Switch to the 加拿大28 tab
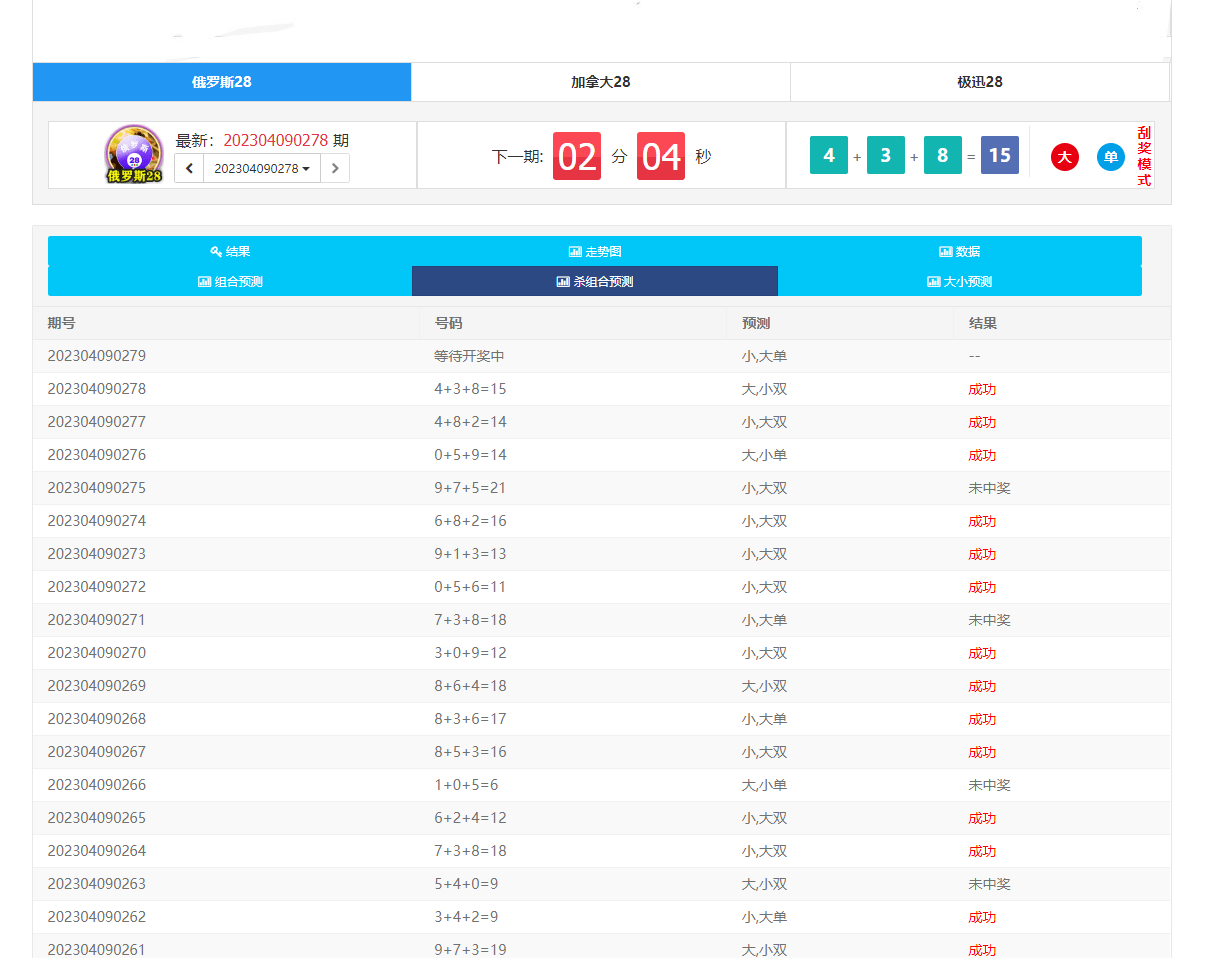The height and width of the screenshot is (958, 1206). pyautogui.click(x=601, y=82)
